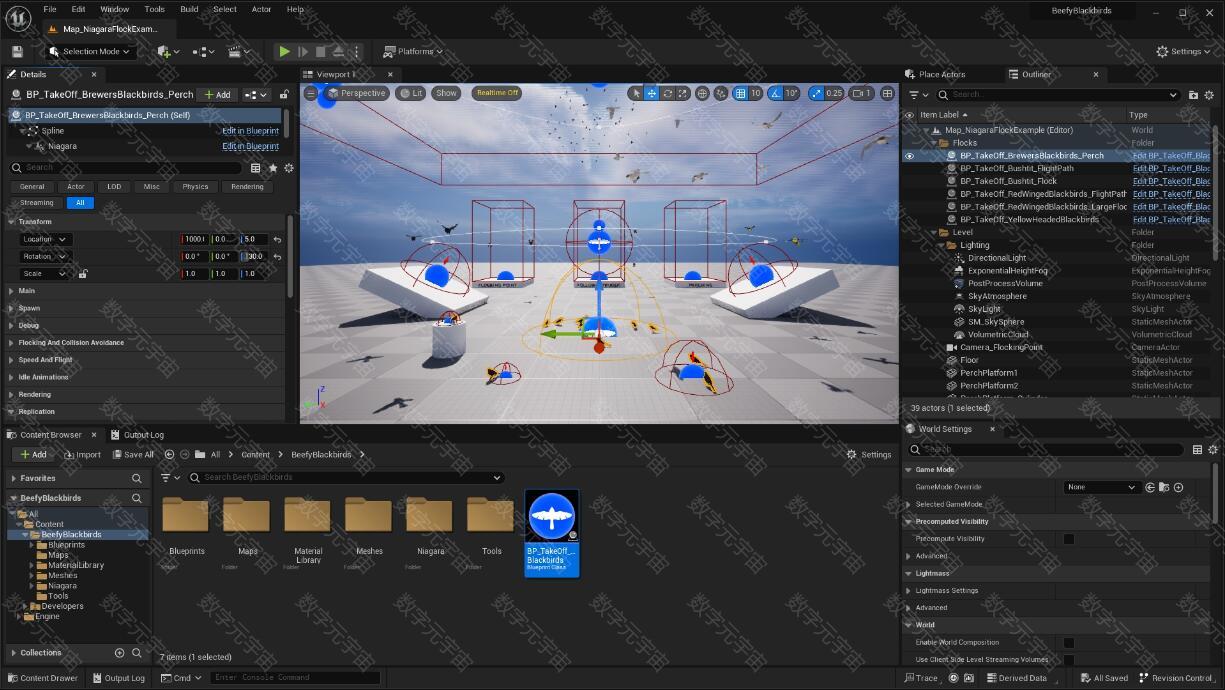Click the save level icon

point(17,51)
